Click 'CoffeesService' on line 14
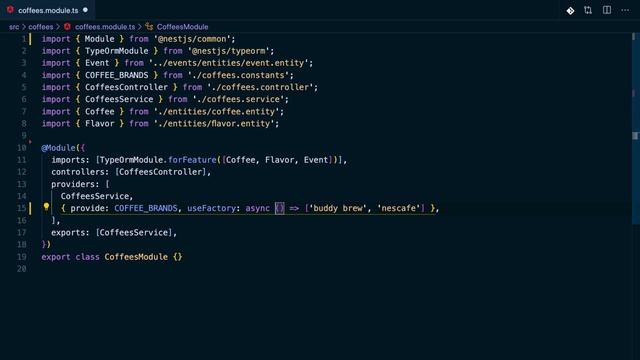The height and width of the screenshot is (360, 640). pyautogui.click(x=94, y=196)
